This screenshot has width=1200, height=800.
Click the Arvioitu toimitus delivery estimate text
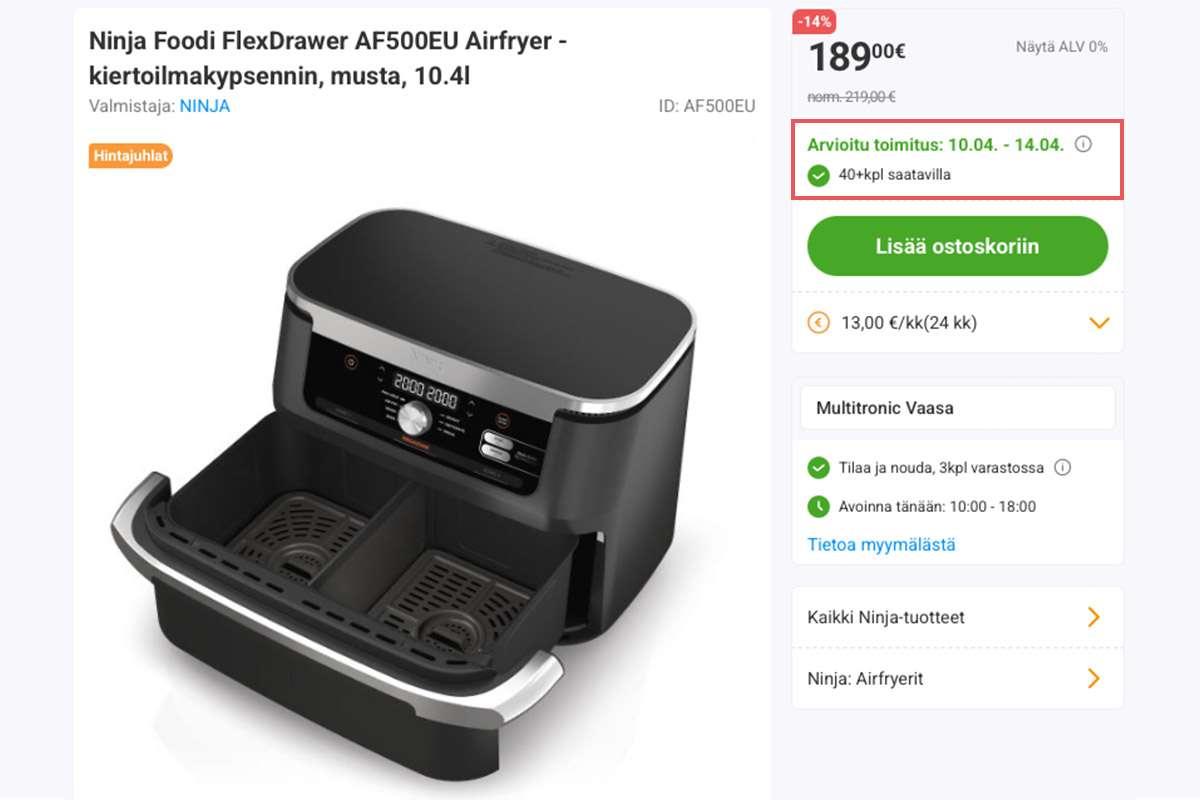click(937, 144)
